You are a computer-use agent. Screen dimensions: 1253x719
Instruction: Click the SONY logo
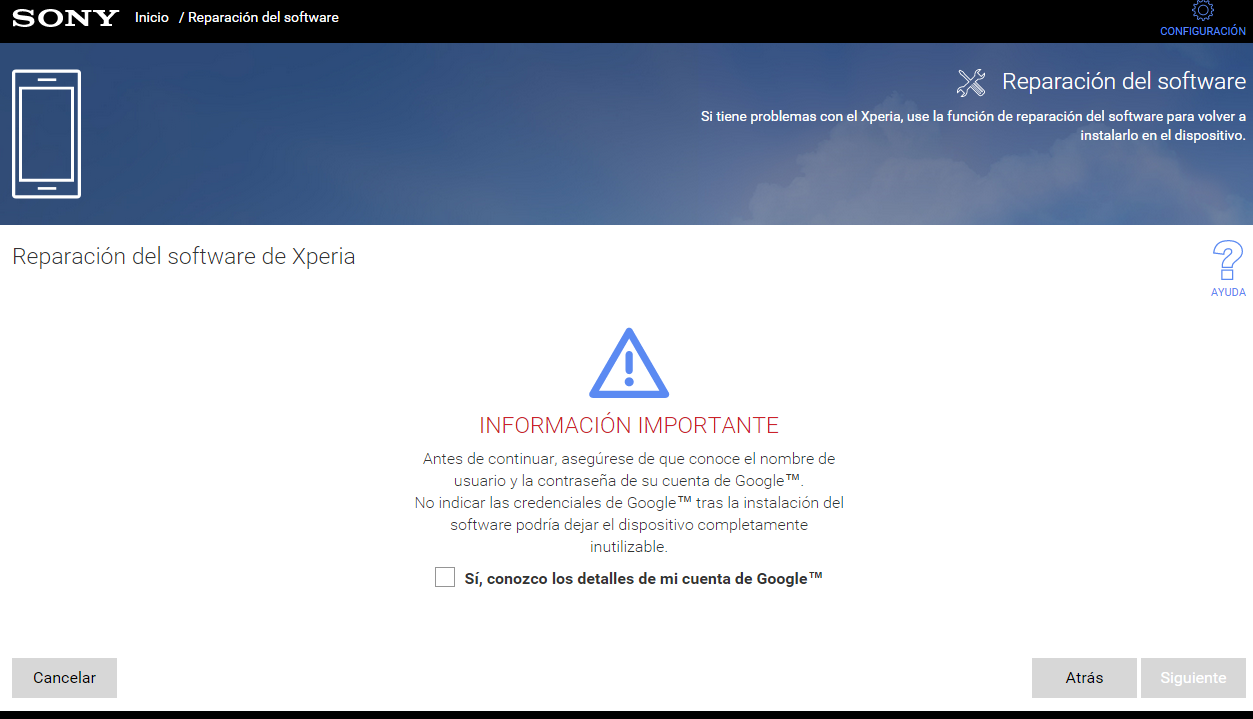(x=65, y=18)
